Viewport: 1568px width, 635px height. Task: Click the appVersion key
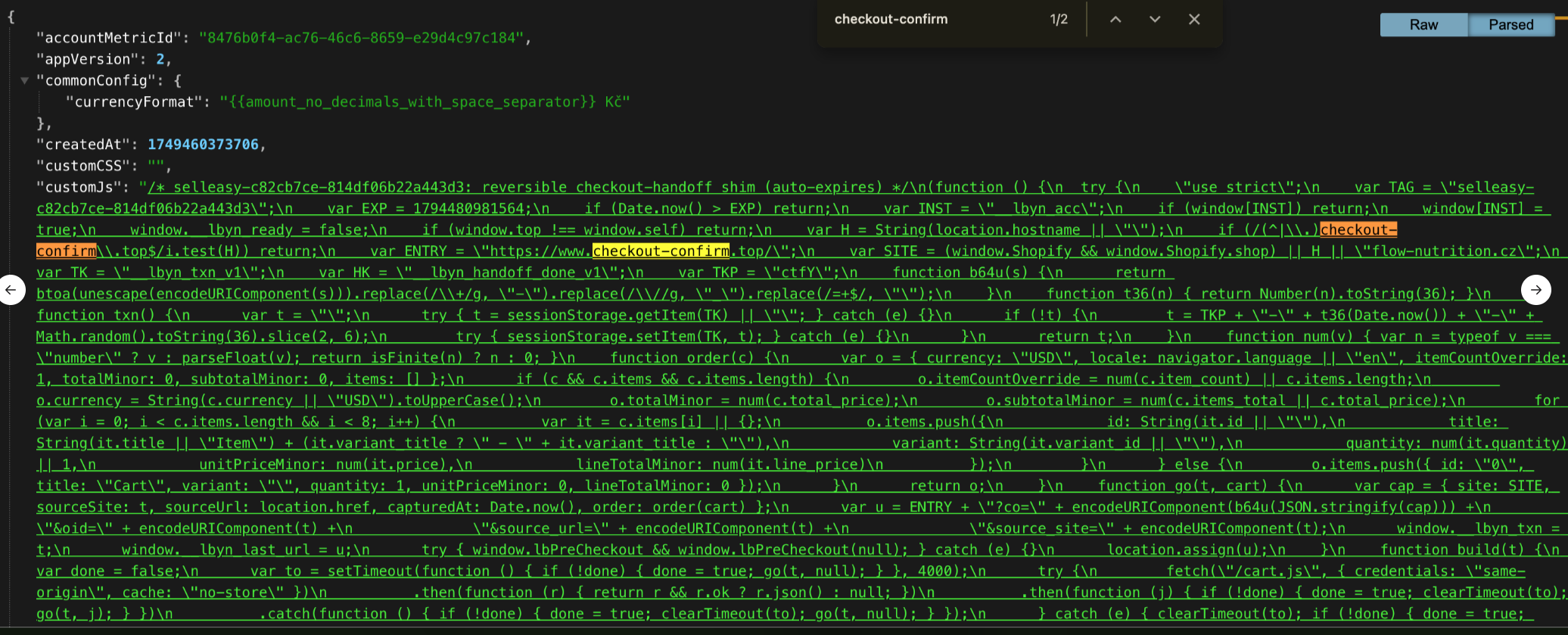pyautogui.click(x=87, y=59)
